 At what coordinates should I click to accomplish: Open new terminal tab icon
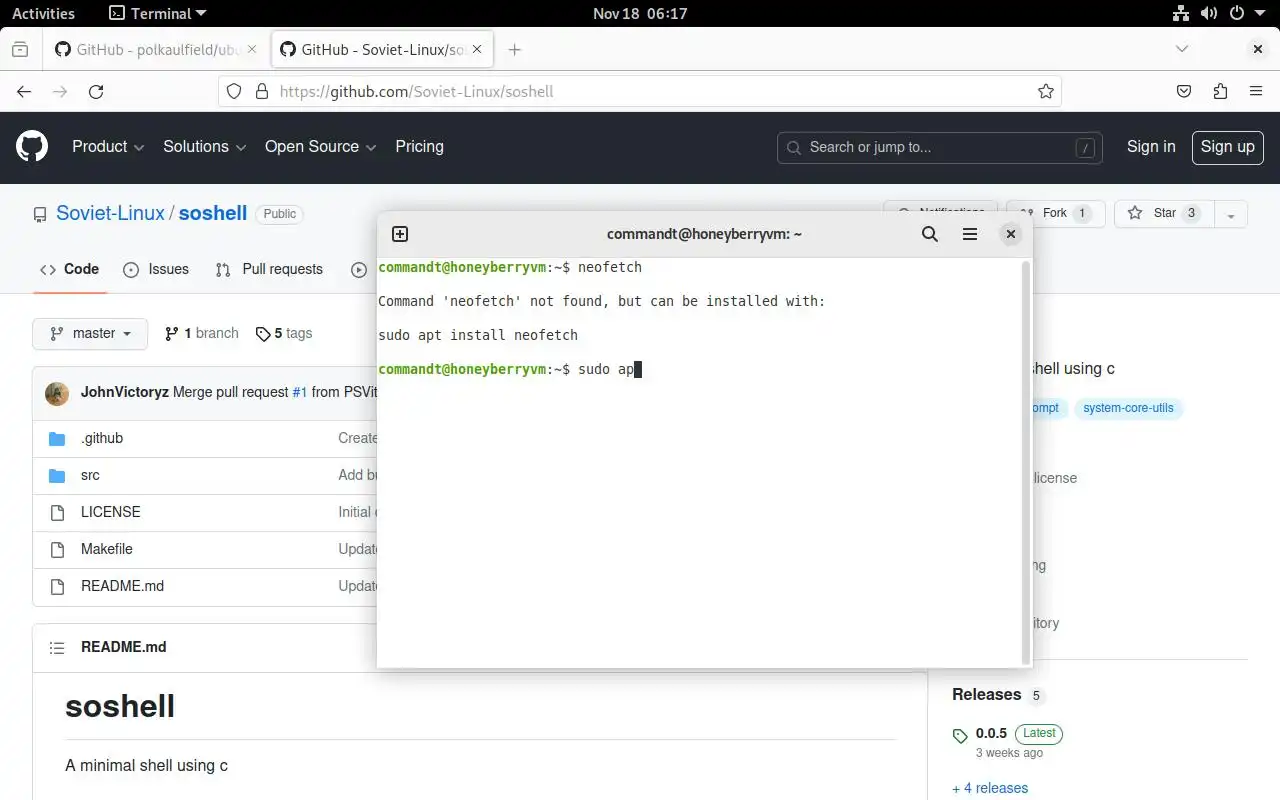click(400, 234)
